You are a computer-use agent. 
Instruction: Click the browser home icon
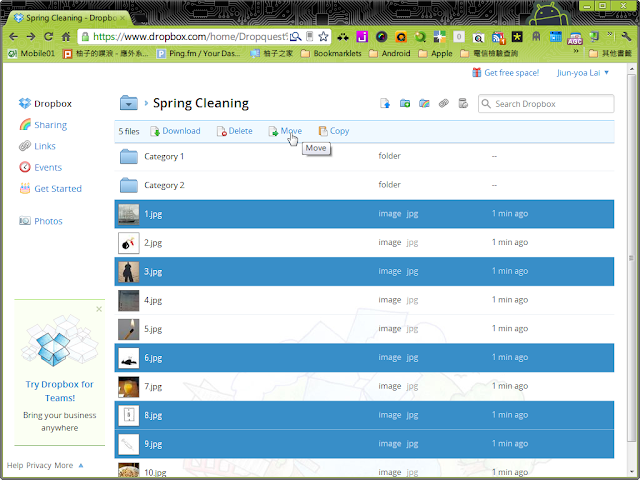(x=66, y=37)
